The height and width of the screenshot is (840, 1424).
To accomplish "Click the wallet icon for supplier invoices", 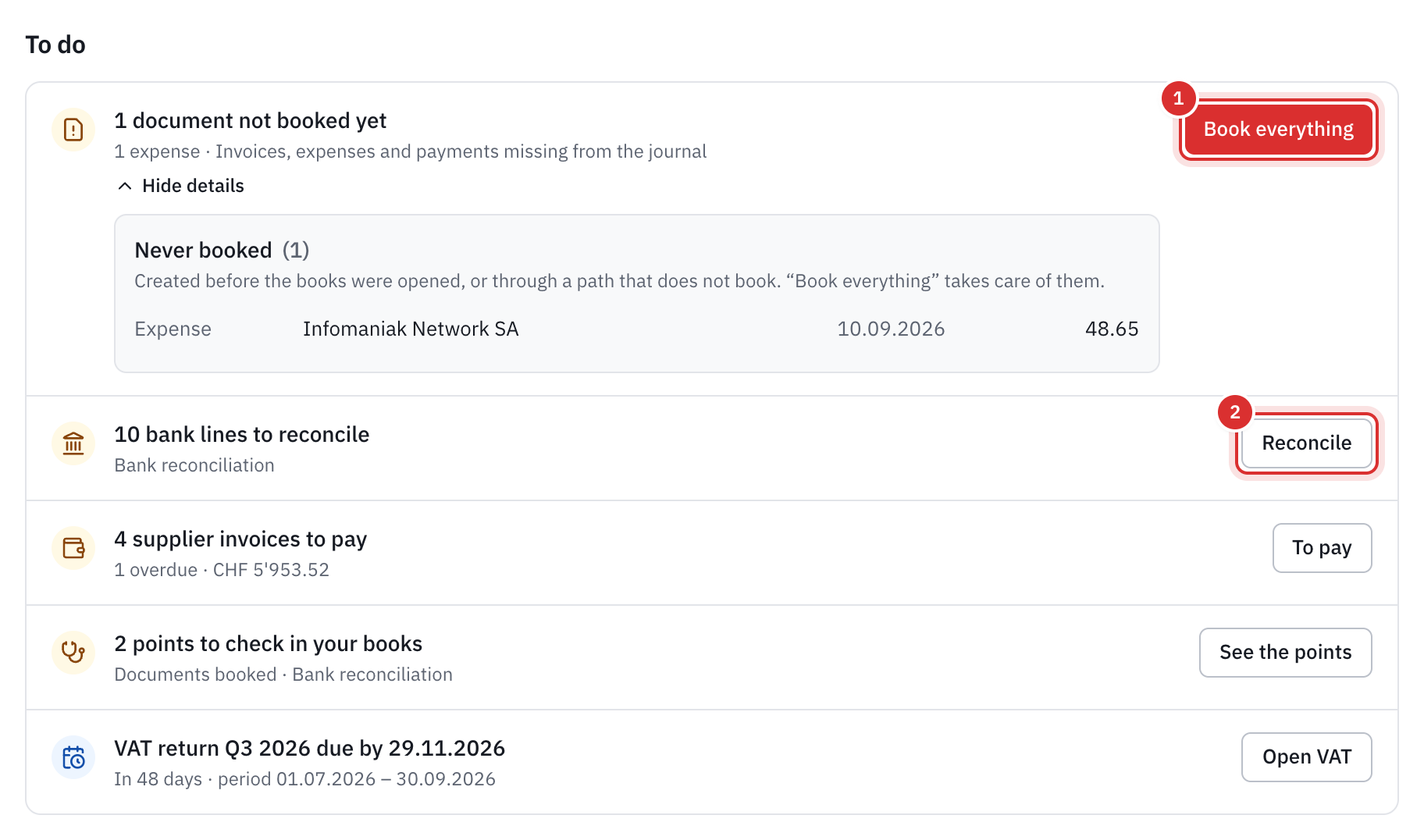I will click(x=73, y=548).
